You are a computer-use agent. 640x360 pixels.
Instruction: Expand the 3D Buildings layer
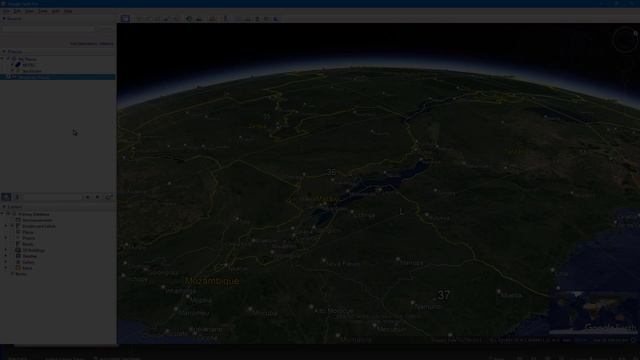tap(6, 250)
